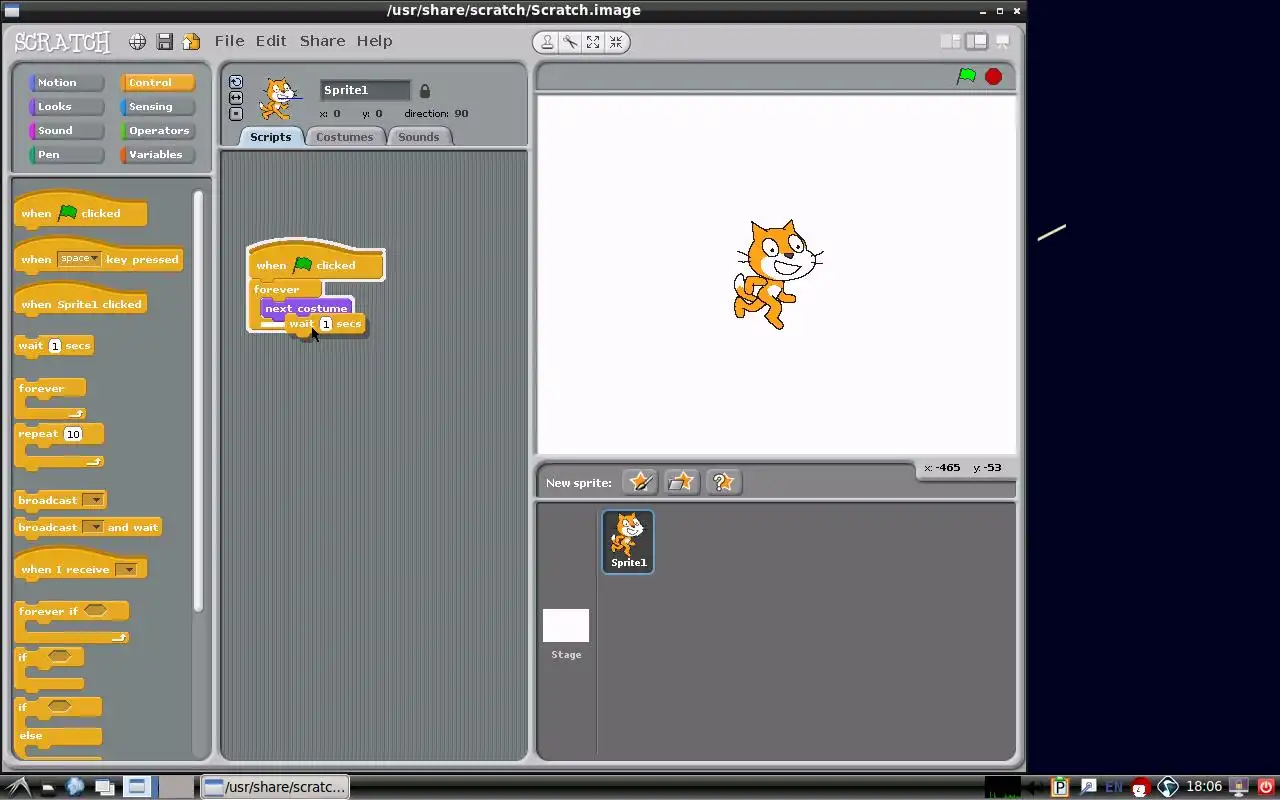Choose new sprite from file

pyautogui.click(x=681, y=482)
